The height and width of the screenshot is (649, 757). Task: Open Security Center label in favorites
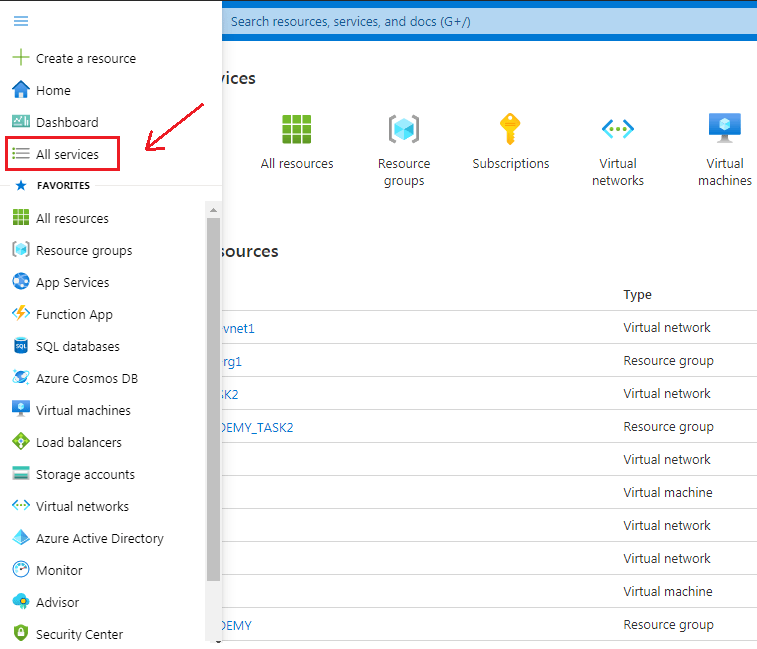[80, 634]
